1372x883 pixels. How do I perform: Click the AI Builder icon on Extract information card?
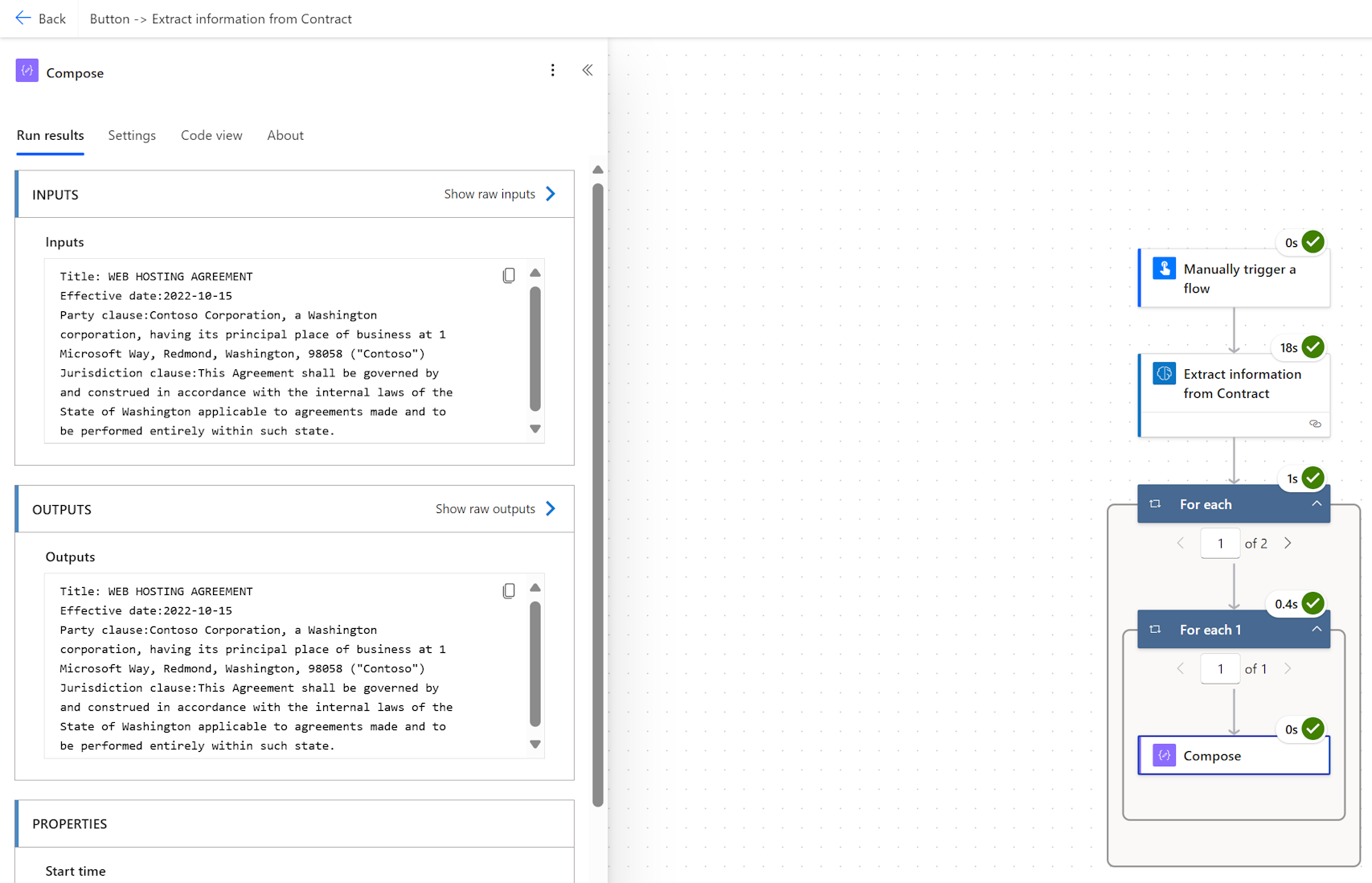click(x=1164, y=373)
